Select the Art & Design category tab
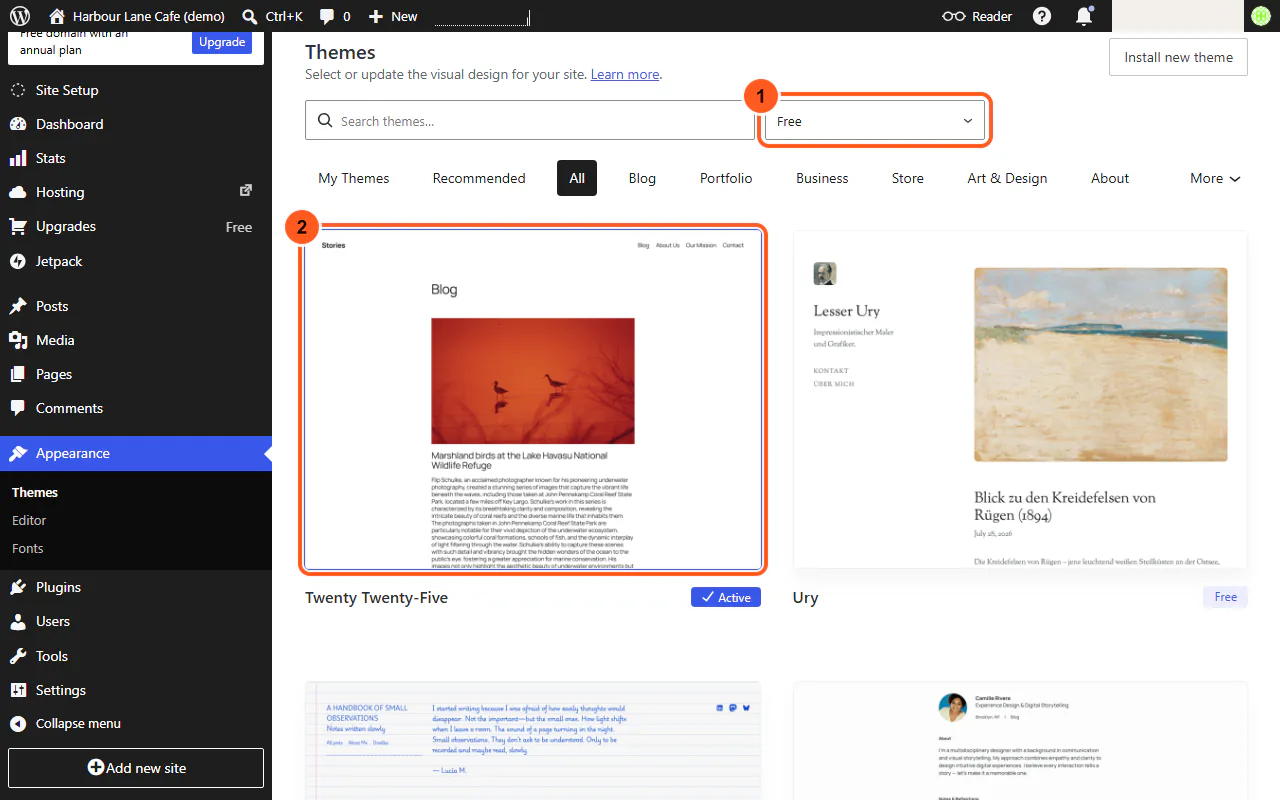The image size is (1280, 800). pos(1007,178)
